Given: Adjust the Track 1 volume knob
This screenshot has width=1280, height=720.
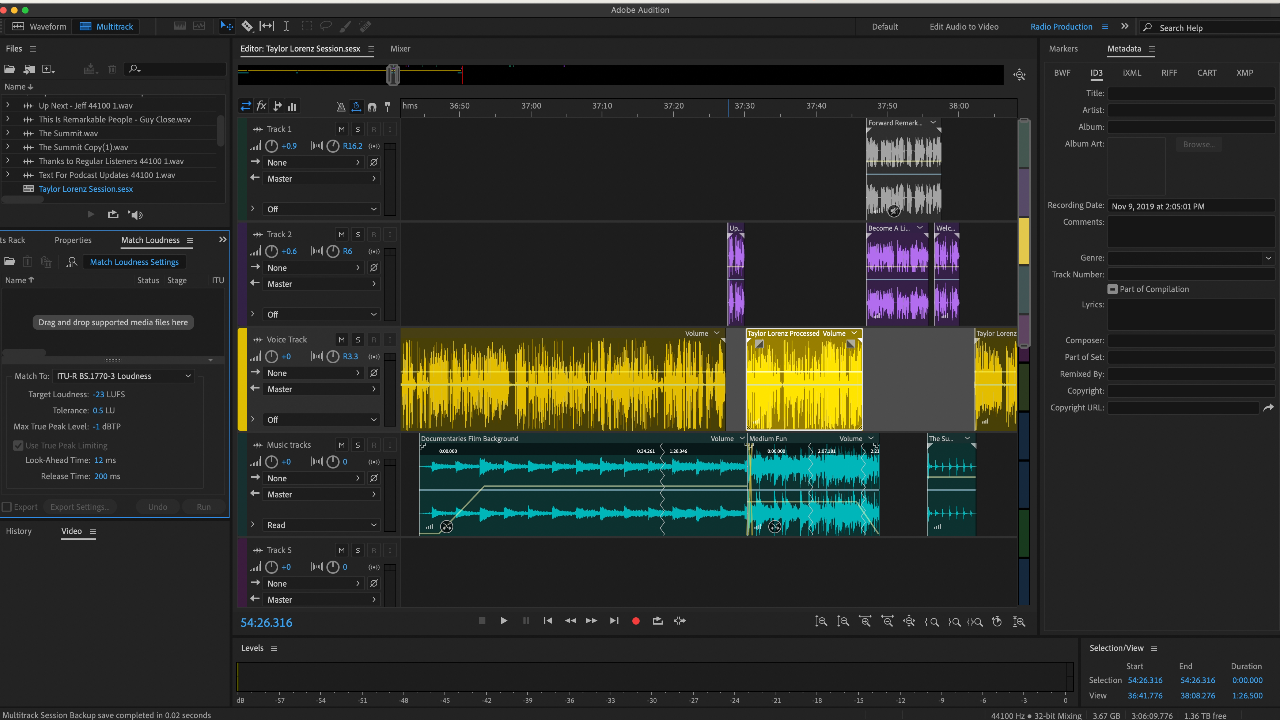Looking at the screenshot, I should click(271, 146).
